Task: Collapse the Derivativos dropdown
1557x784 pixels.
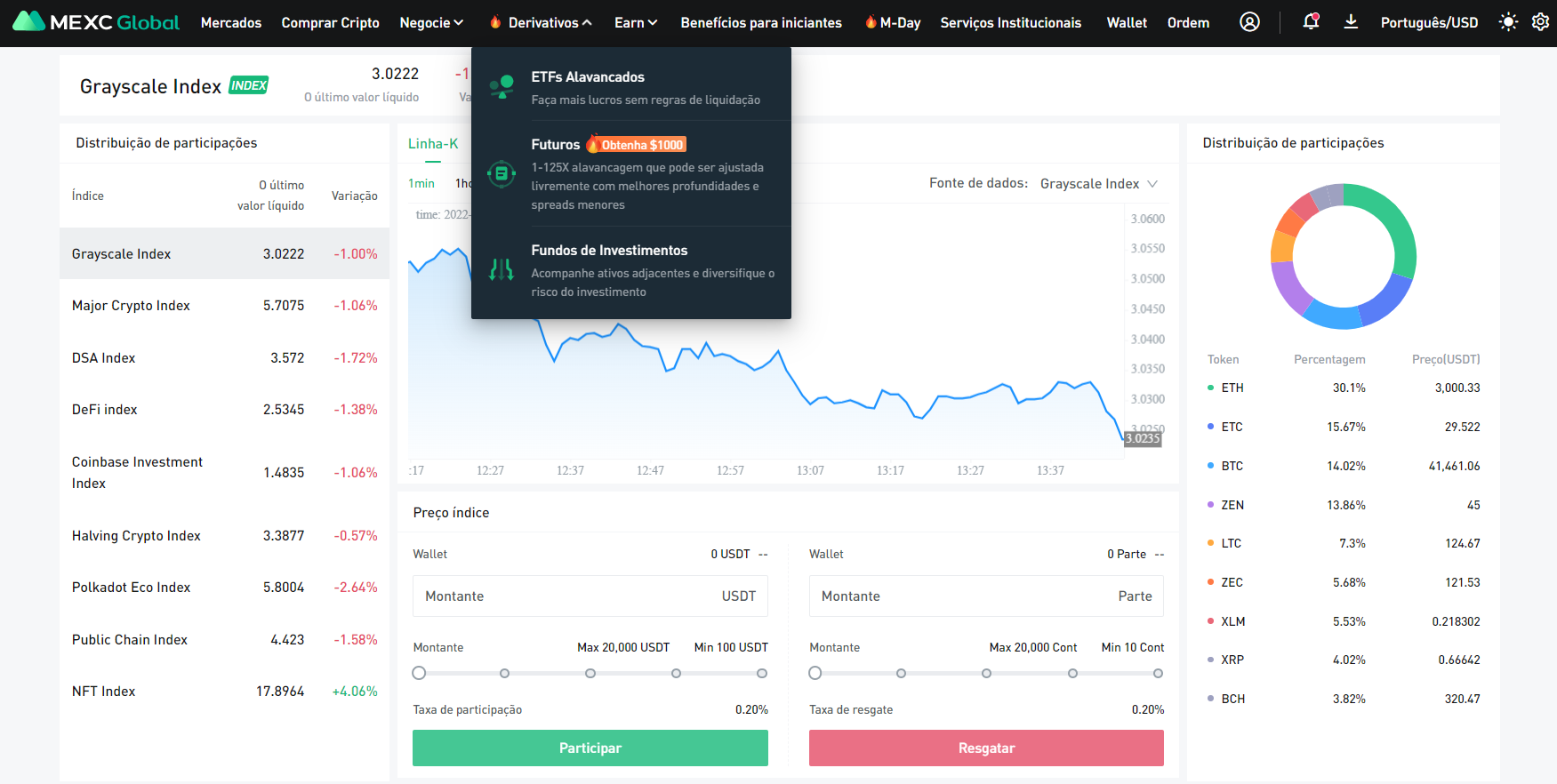Action: coord(550,22)
